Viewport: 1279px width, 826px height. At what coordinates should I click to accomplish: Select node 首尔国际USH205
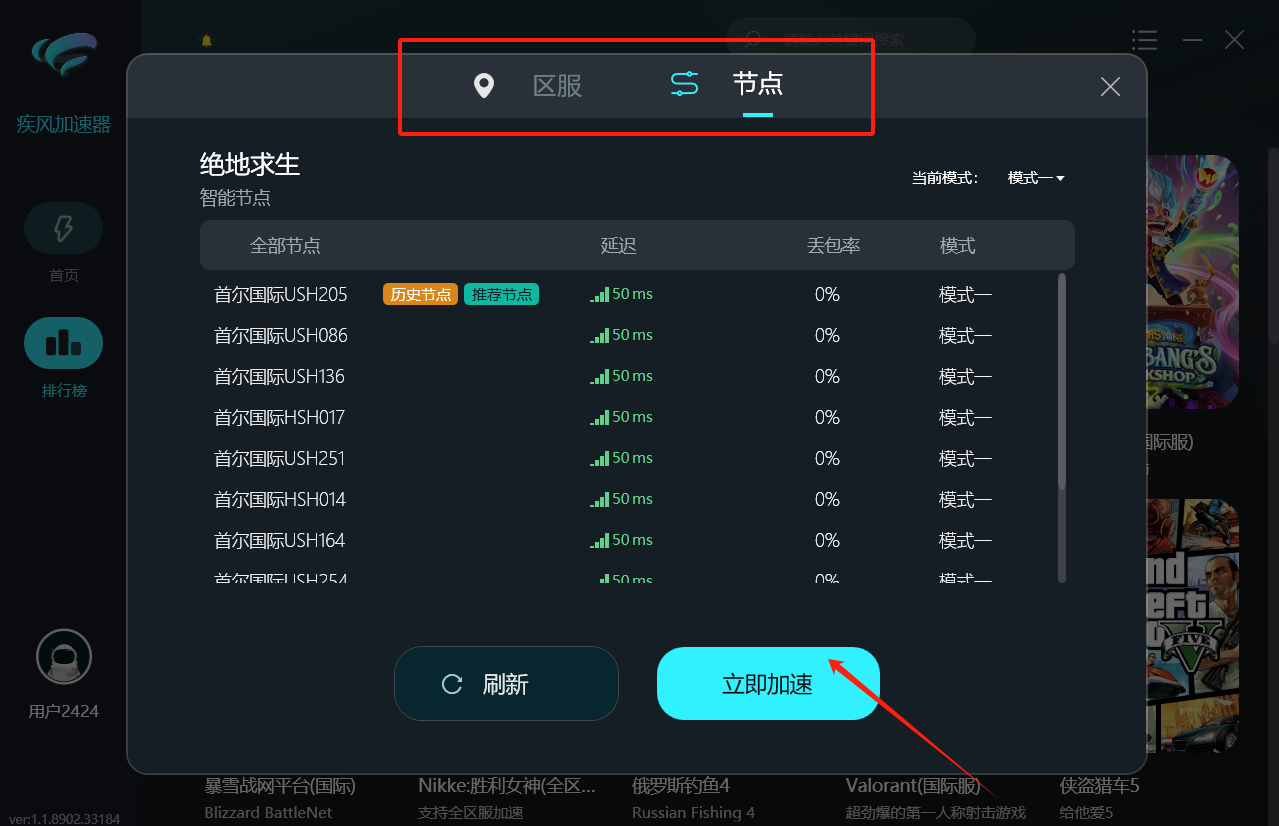click(281, 295)
